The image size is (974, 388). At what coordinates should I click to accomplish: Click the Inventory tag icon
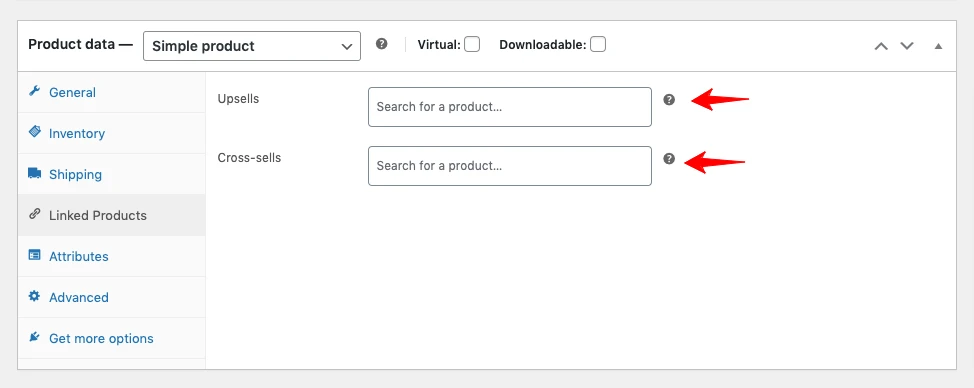(x=34, y=132)
